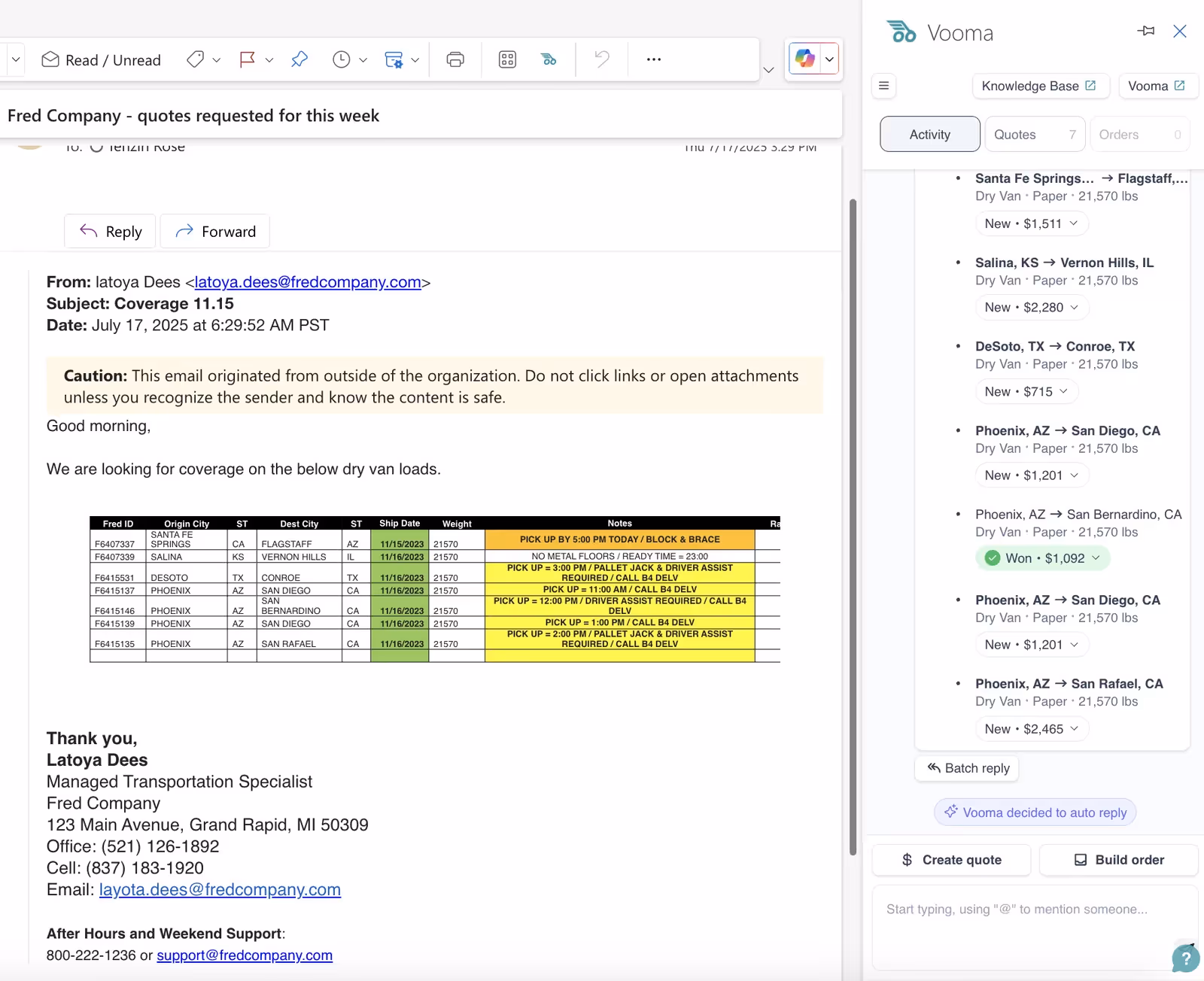
Task: Flag this message with the flag icon
Action: tap(247, 59)
